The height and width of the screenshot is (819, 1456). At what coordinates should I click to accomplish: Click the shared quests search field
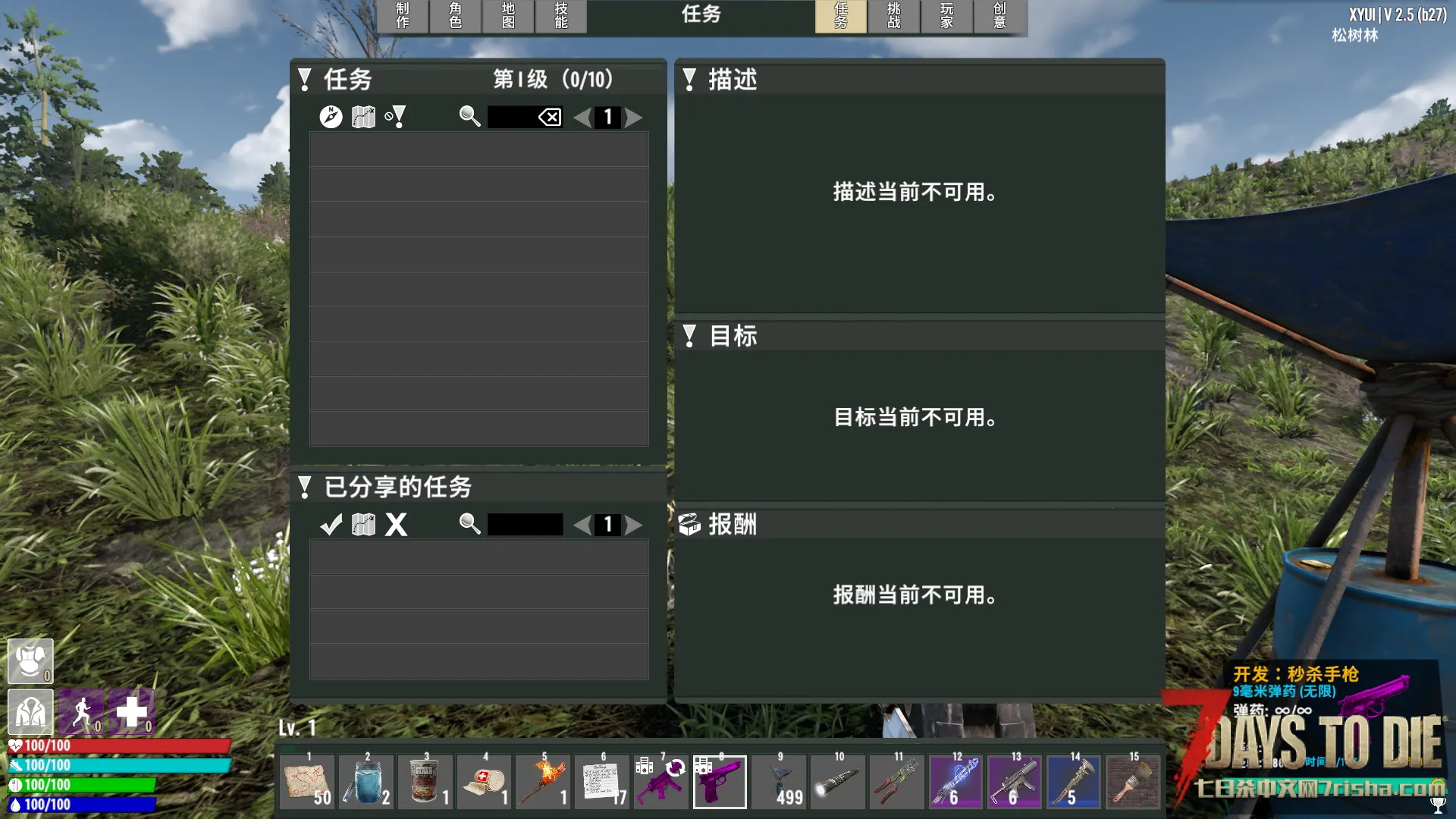[x=525, y=525]
